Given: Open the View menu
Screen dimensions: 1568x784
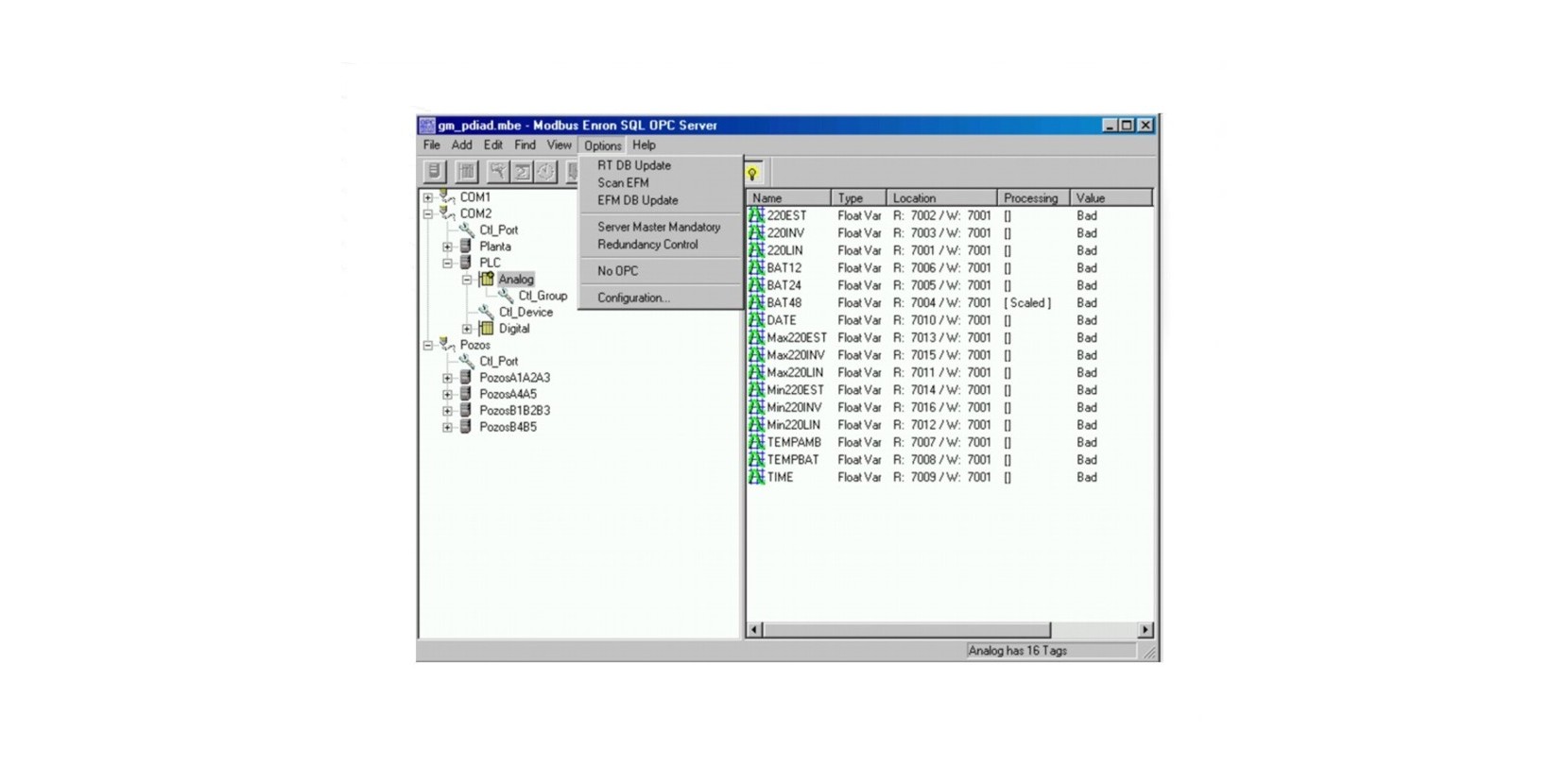Looking at the screenshot, I should pyautogui.click(x=559, y=145).
